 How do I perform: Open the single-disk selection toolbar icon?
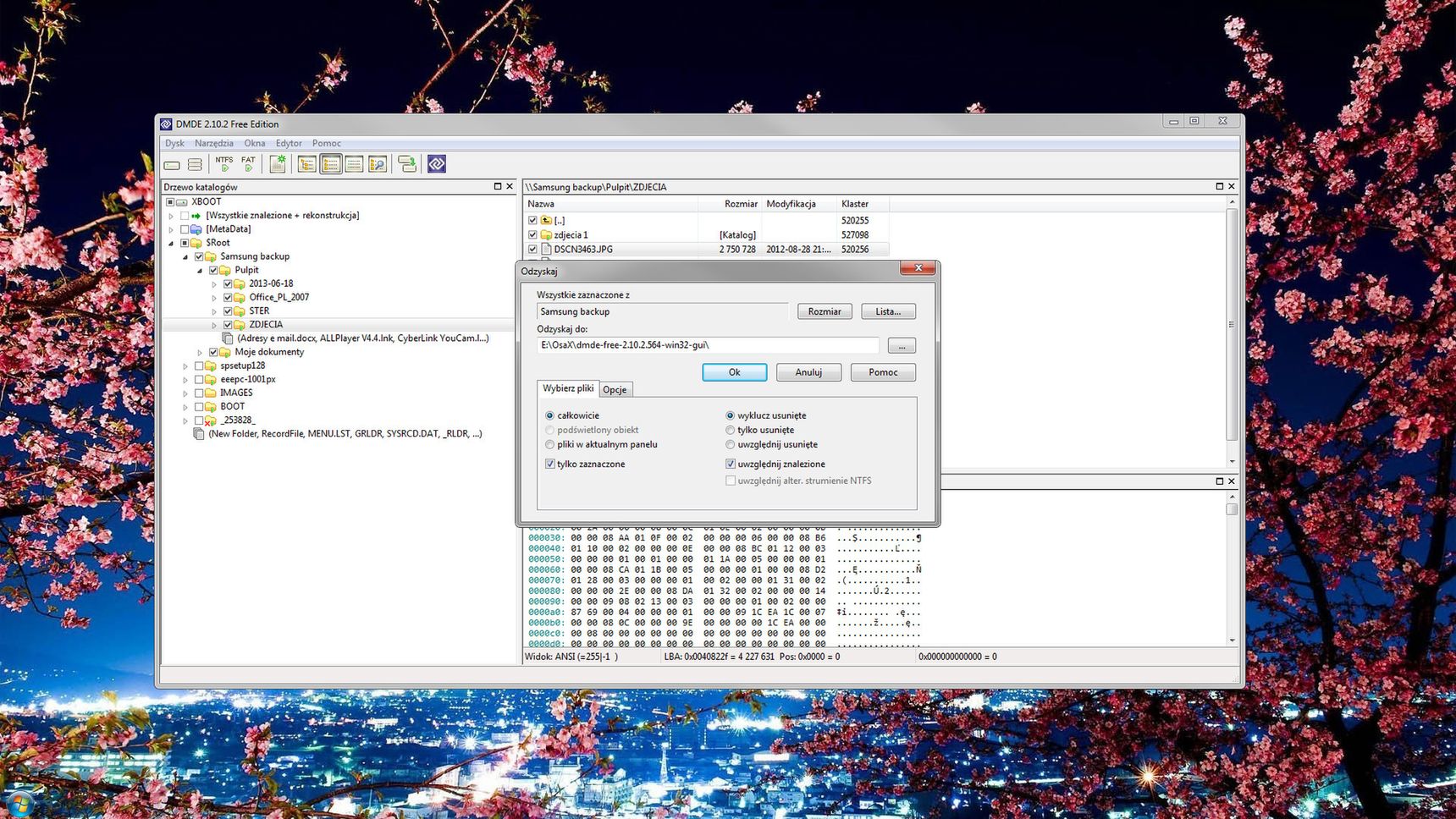tap(172, 165)
